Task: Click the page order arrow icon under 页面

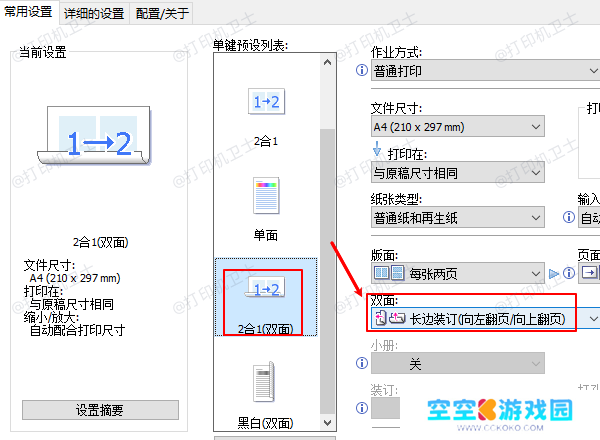Action: pyautogui.click(x=589, y=273)
